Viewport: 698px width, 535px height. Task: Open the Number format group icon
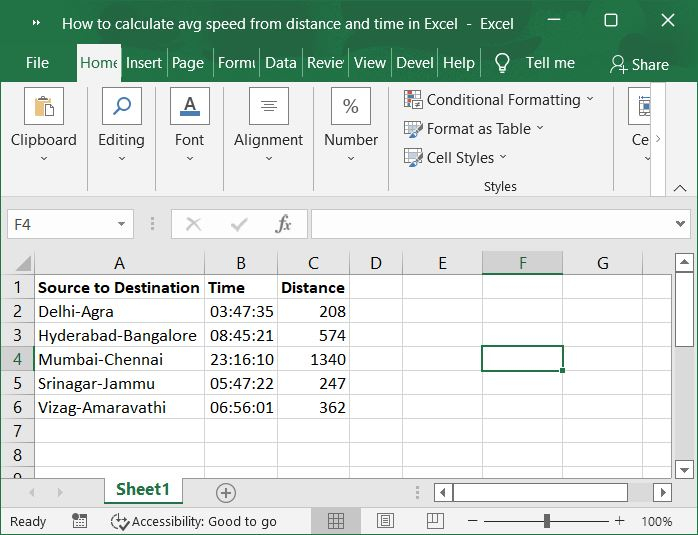coord(351,106)
